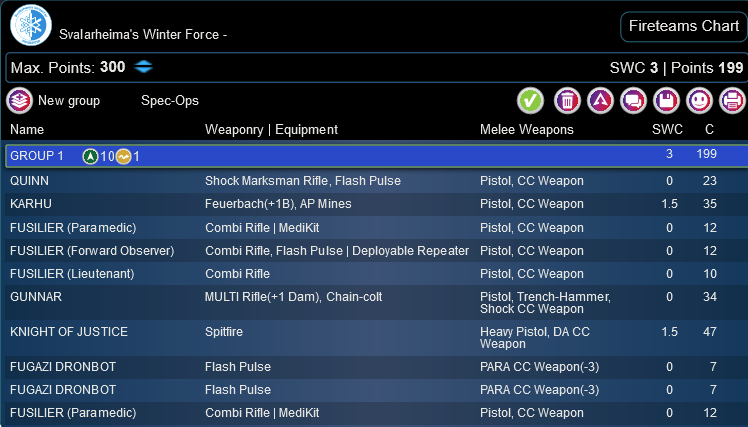The image size is (748, 427).
Task: Open the Fireteams Chart
Action: pos(684,26)
